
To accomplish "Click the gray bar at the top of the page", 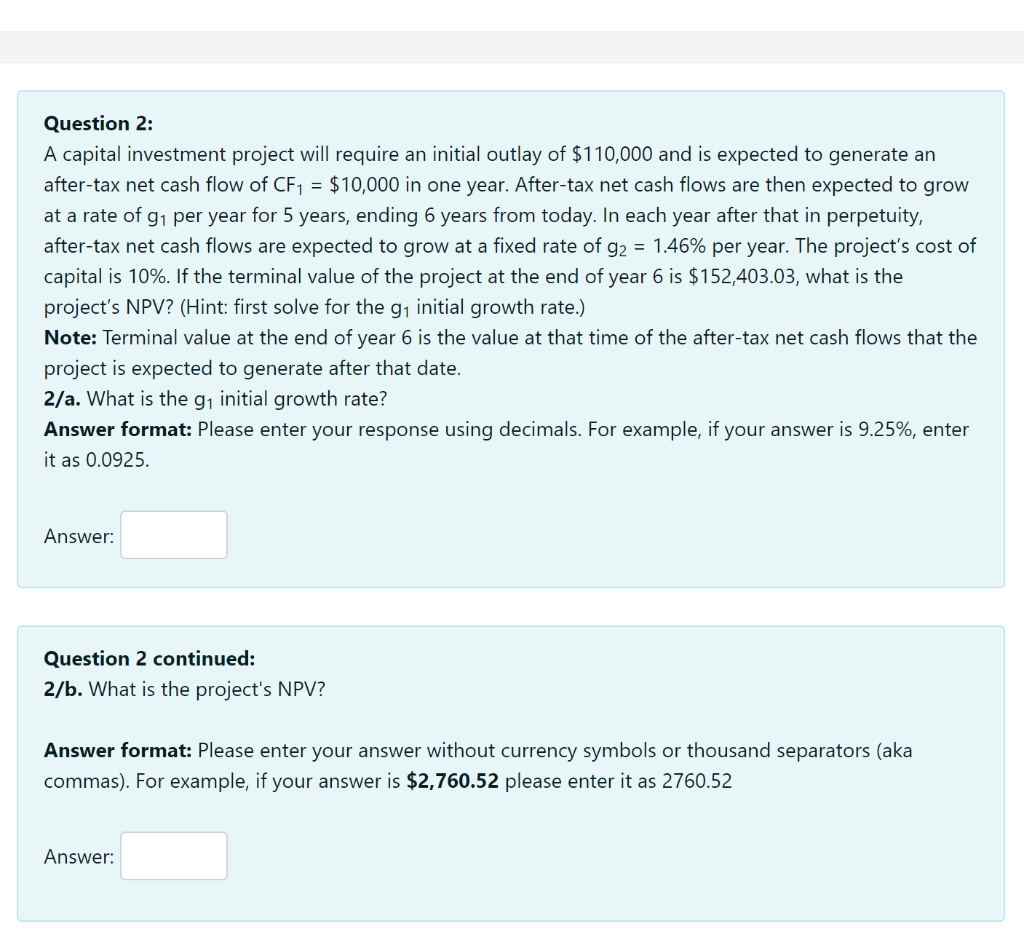I will coord(512,45).
